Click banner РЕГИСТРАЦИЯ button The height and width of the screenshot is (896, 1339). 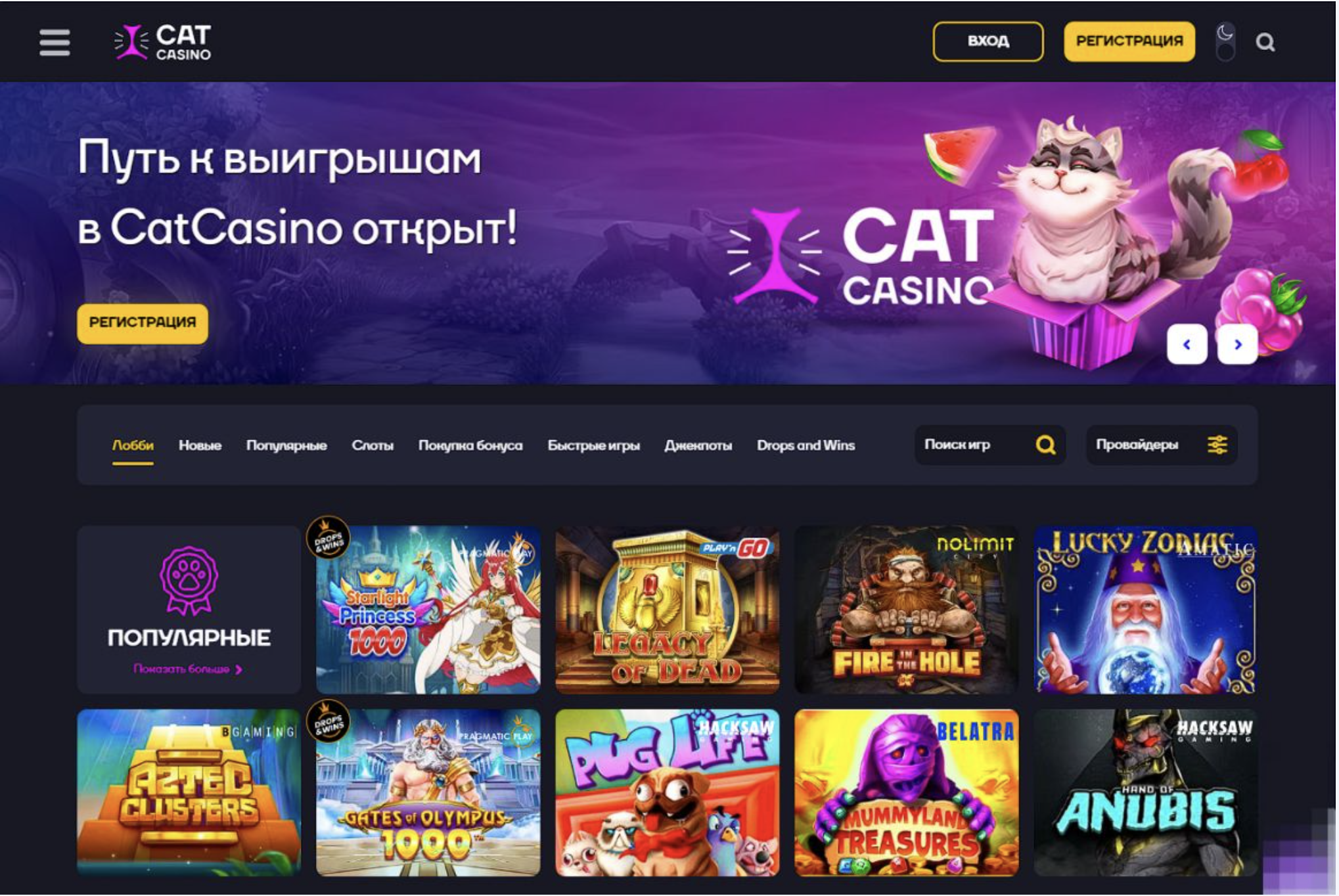(143, 323)
